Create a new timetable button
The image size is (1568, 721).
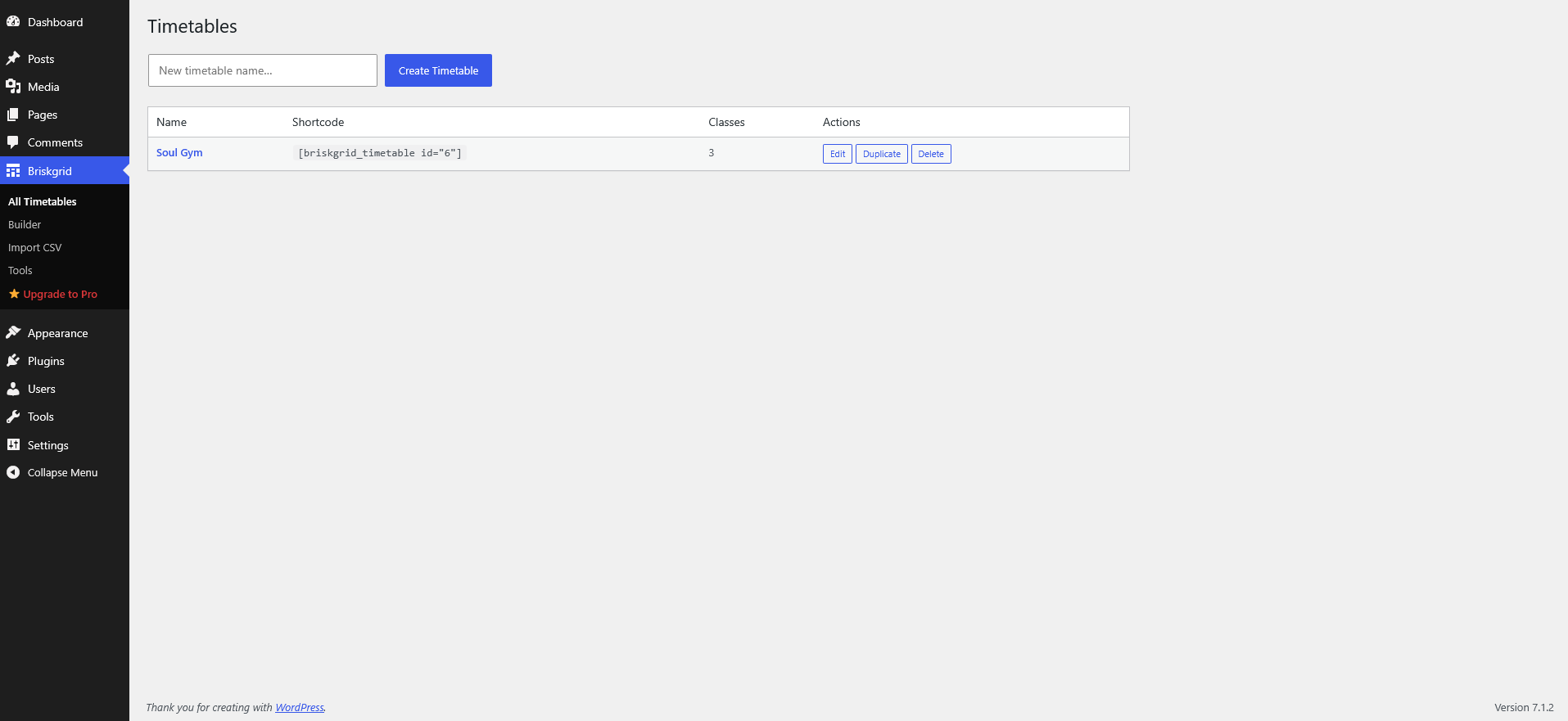point(438,70)
